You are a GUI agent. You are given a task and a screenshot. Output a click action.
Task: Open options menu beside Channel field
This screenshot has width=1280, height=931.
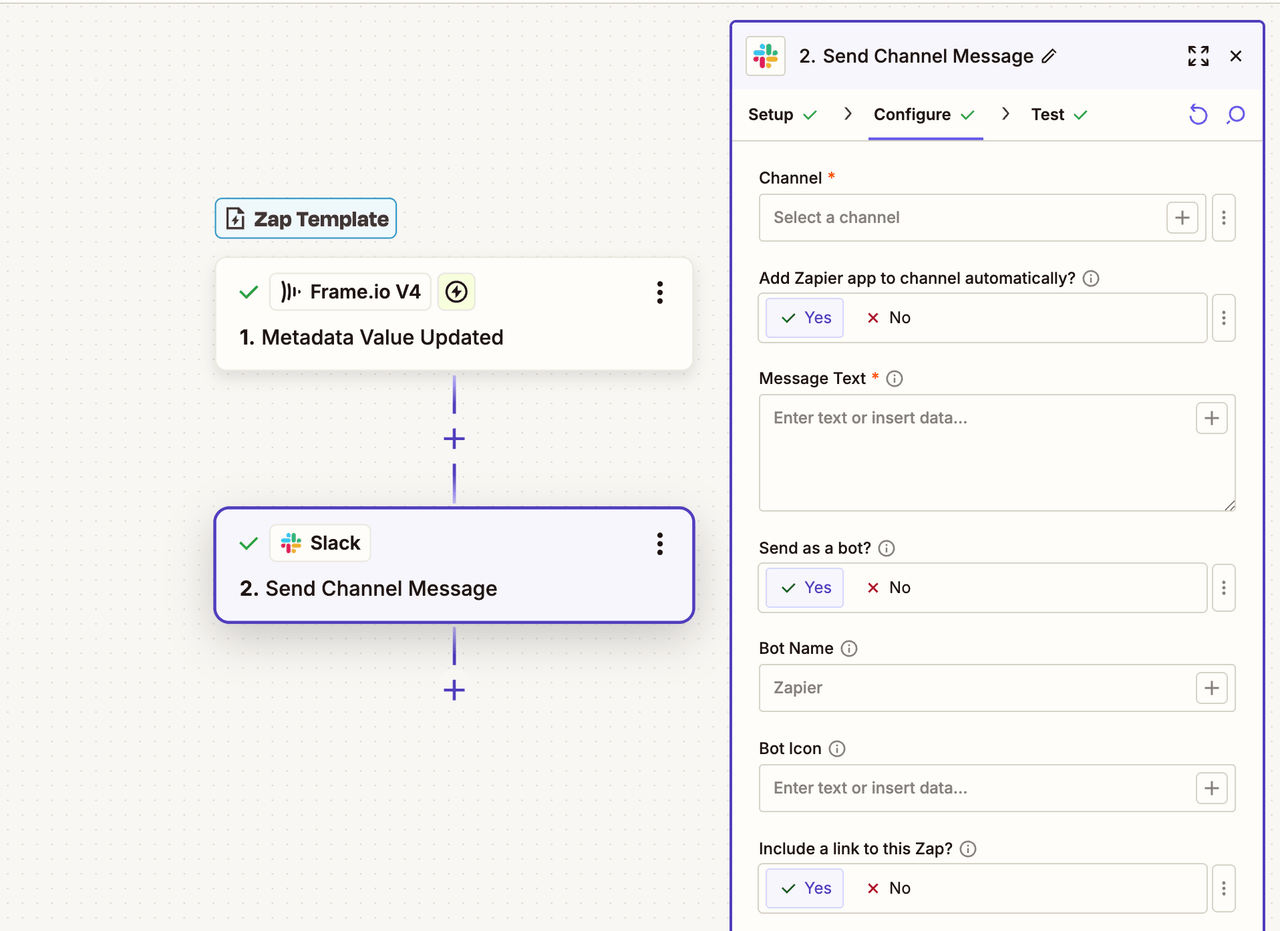[x=1223, y=218]
